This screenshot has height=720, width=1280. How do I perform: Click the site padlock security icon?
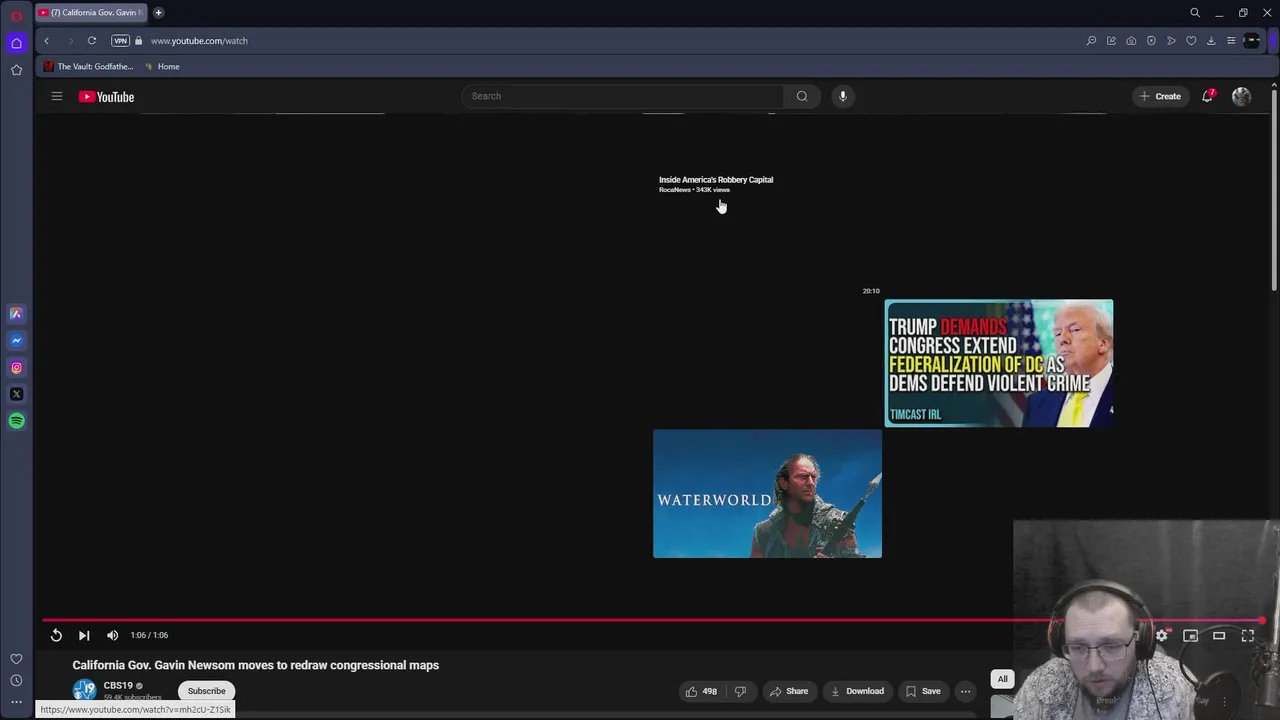(x=139, y=41)
